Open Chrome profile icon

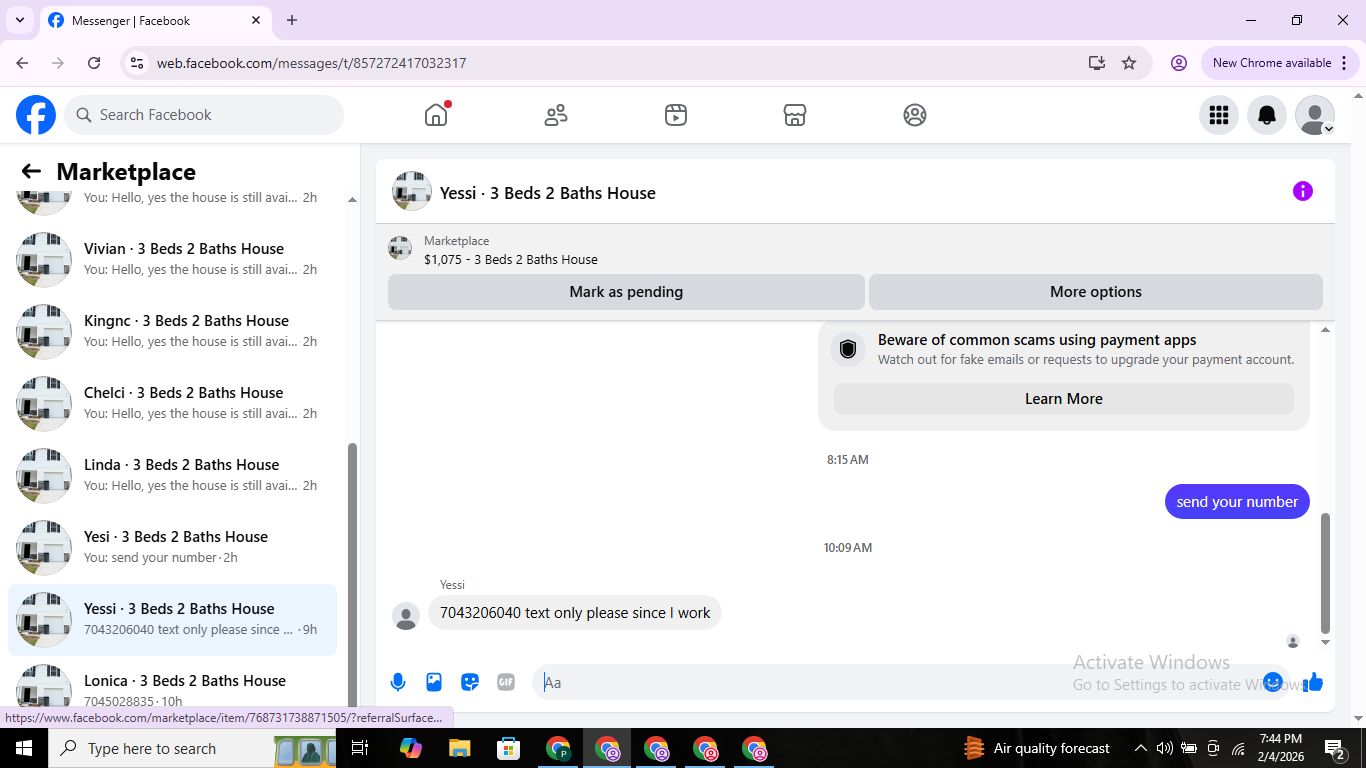1179,63
